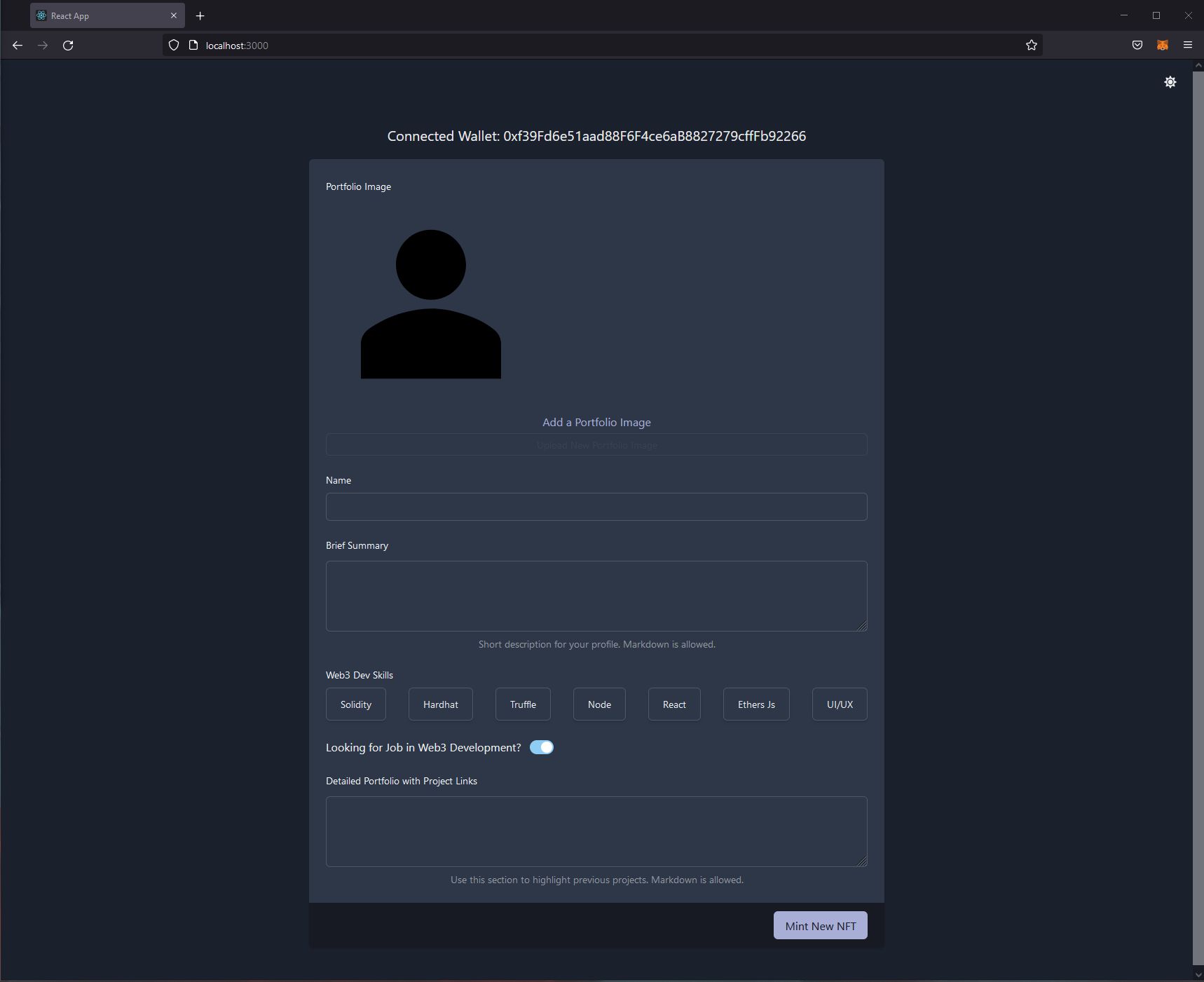Open a new tab with plus icon
Viewport: 1204px width, 982px height.
[x=200, y=15]
